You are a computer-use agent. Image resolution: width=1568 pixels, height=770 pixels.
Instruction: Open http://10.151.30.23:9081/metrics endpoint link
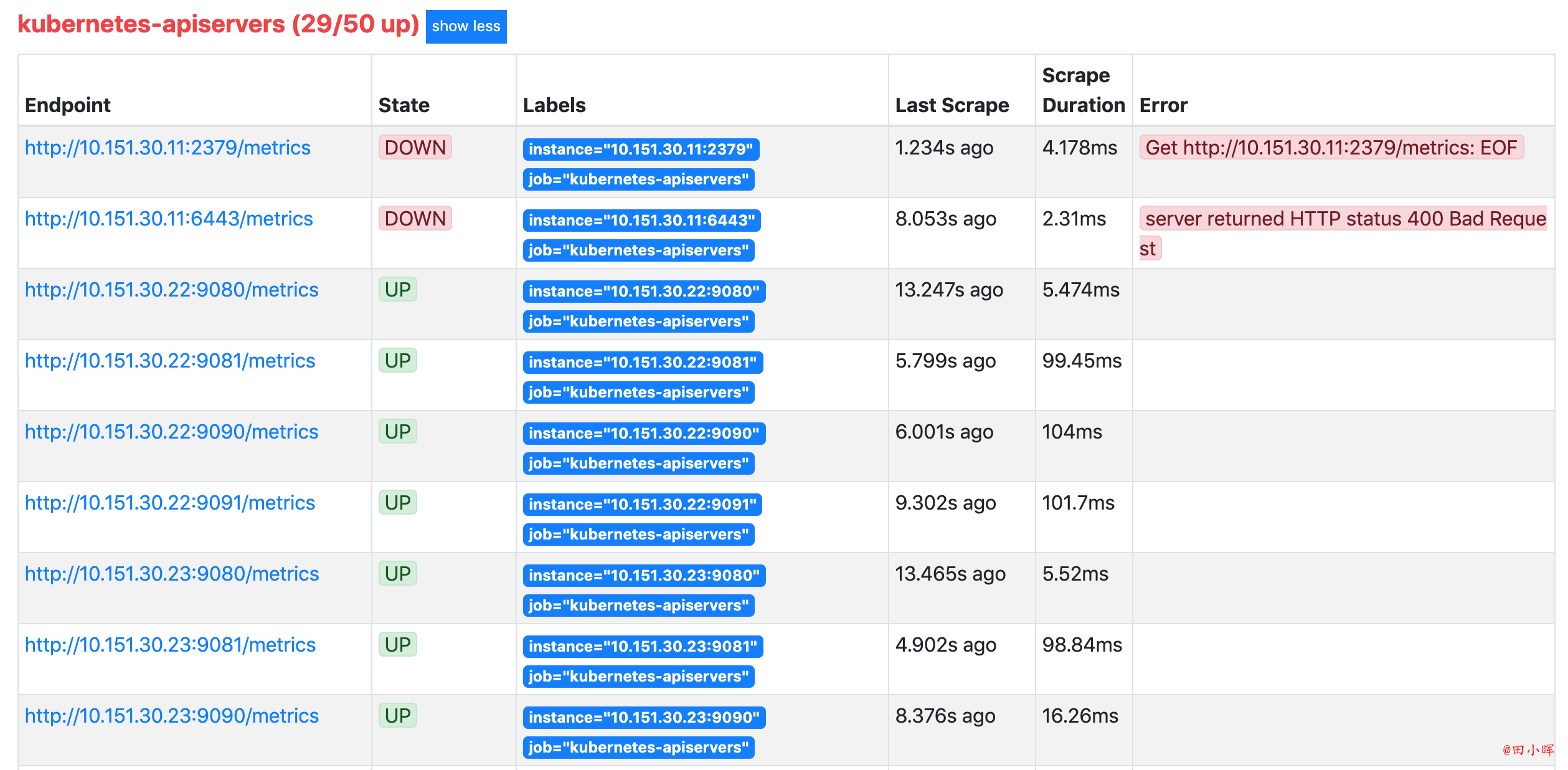coord(171,645)
